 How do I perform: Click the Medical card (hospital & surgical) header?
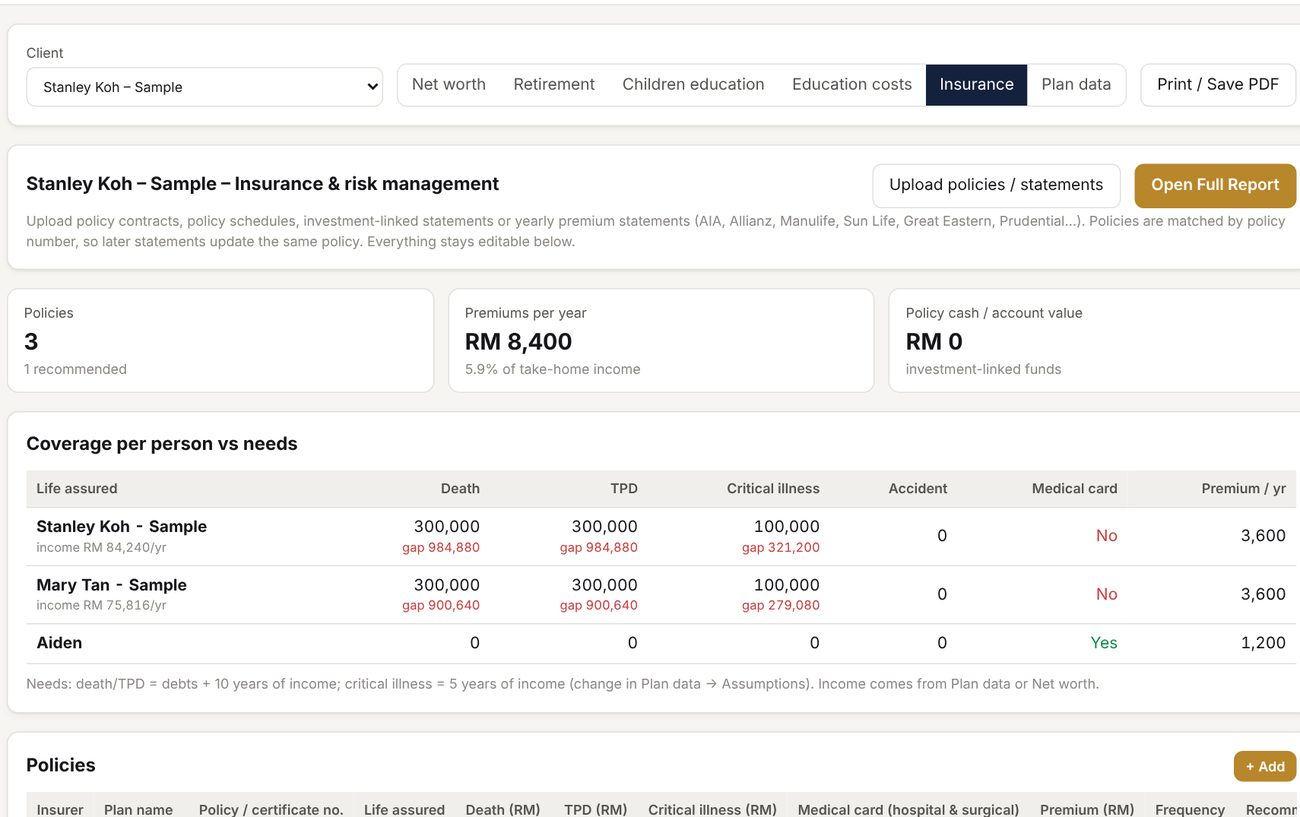908,810
